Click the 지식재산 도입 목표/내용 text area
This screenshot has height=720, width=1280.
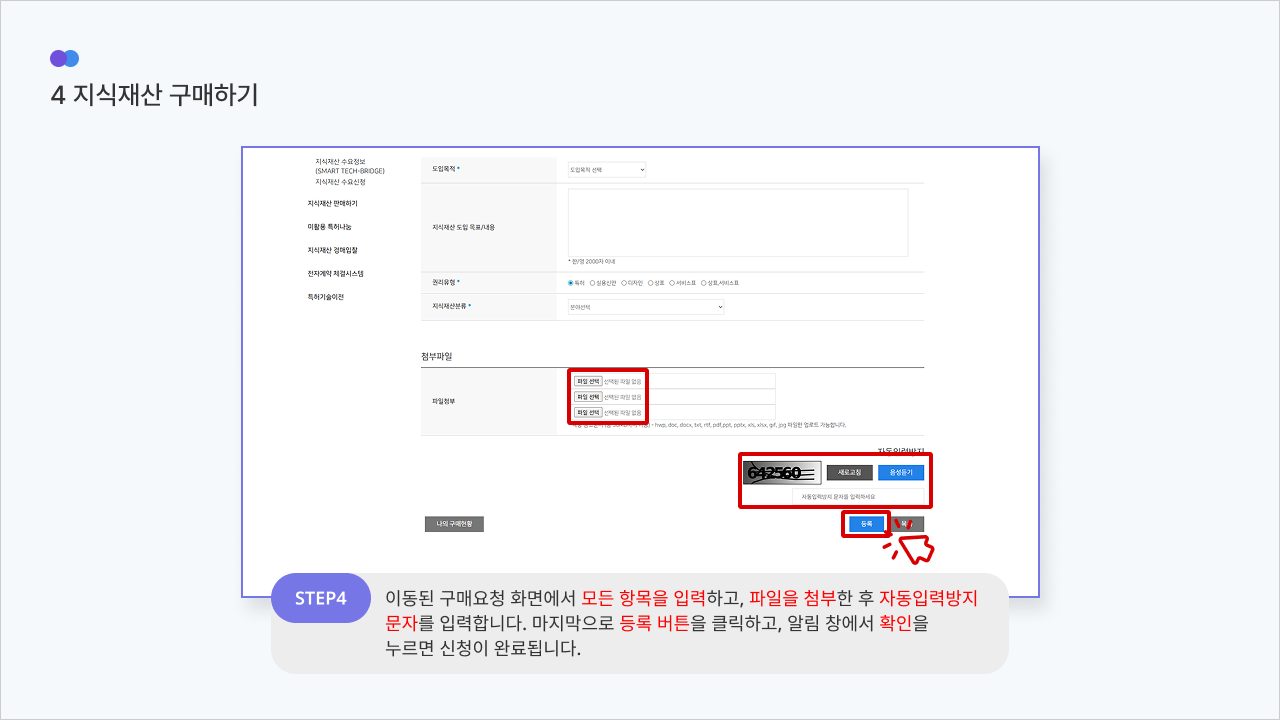[x=738, y=223]
